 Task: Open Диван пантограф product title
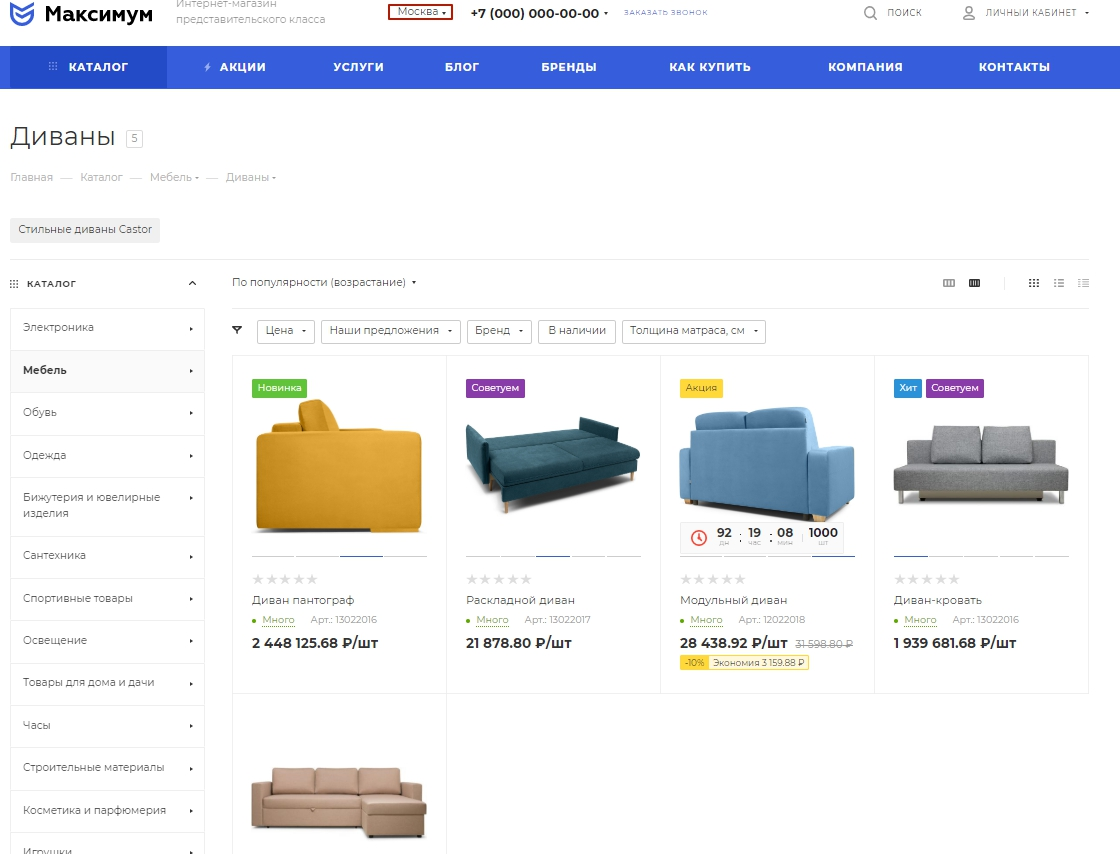pos(303,600)
